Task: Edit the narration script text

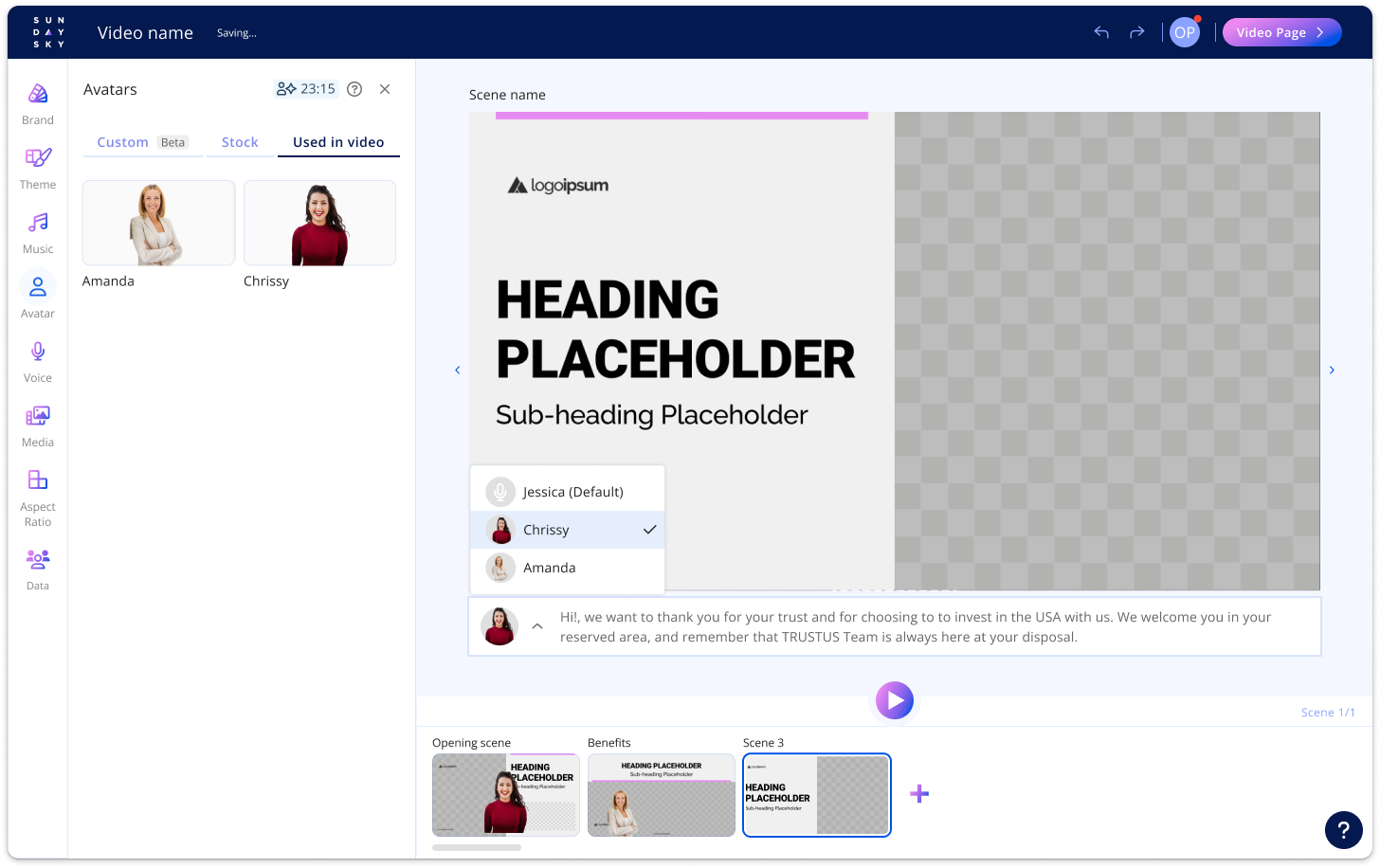Action: 916,626
